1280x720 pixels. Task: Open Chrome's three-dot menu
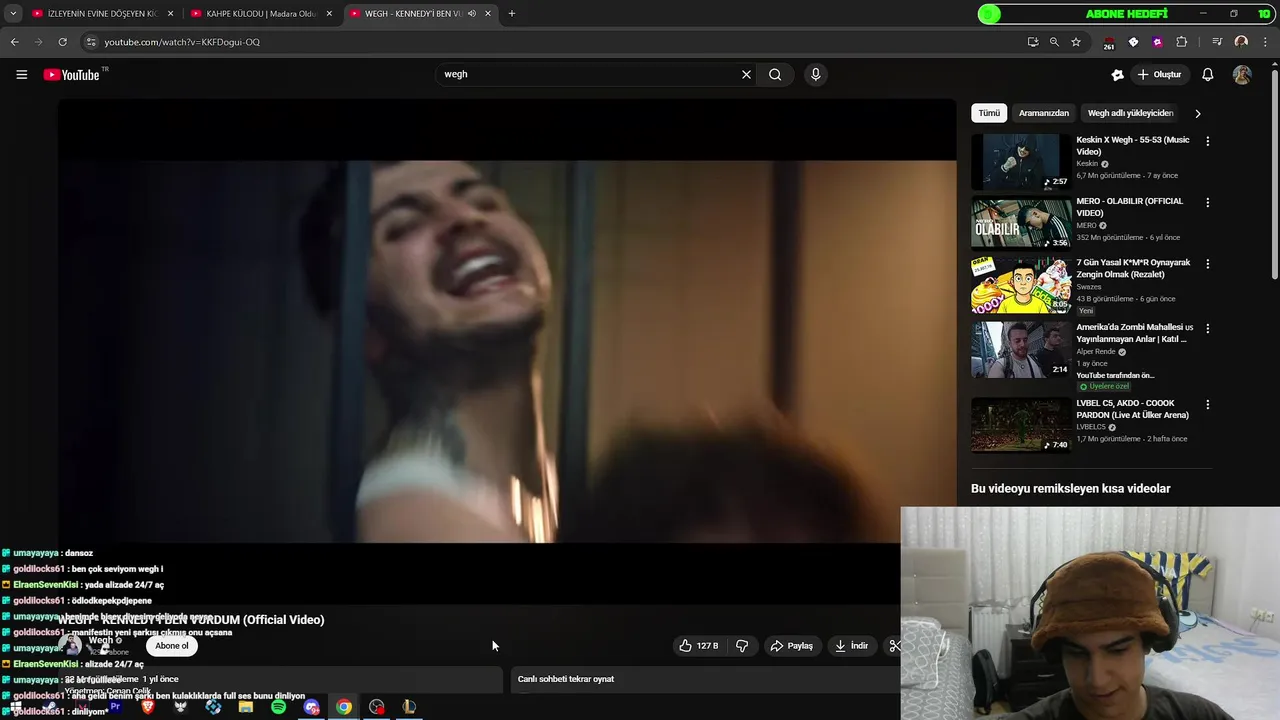point(1265,42)
